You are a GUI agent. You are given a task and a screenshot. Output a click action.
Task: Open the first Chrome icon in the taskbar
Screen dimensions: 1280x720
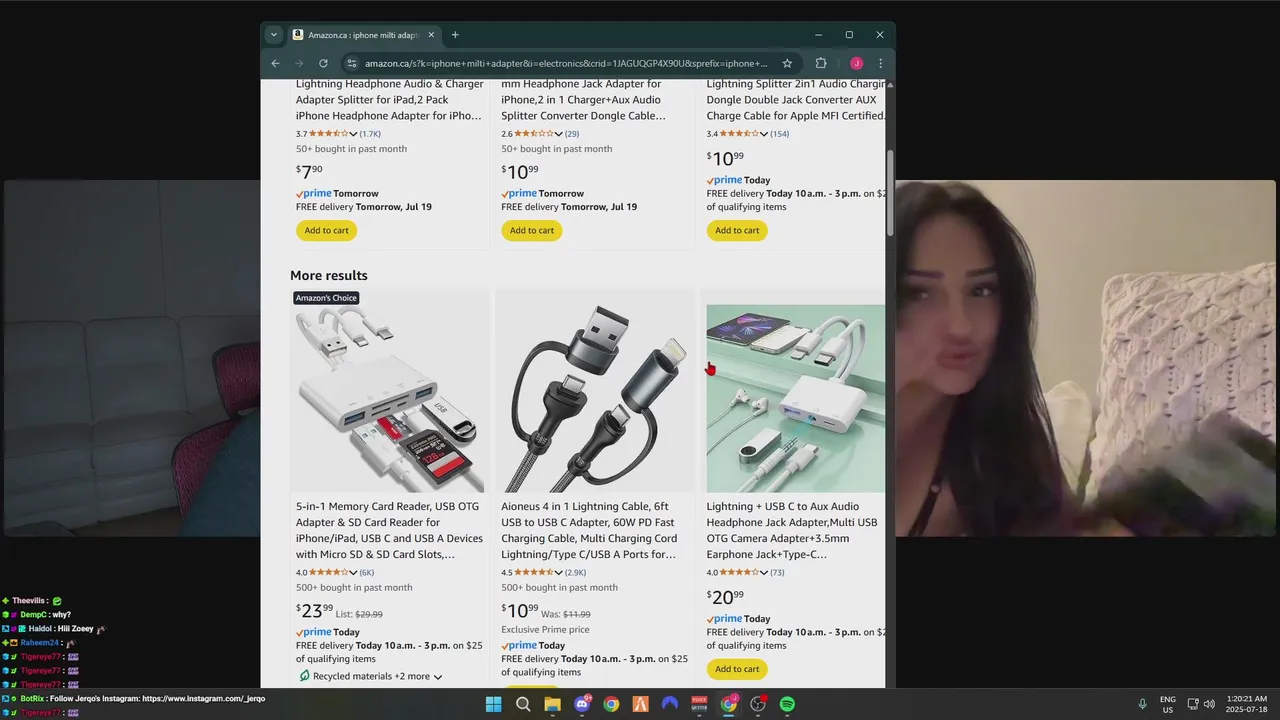[x=611, y=704]
